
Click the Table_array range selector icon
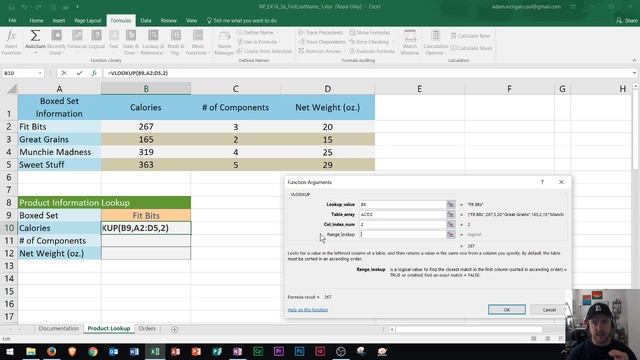click(x=451, y=214)
